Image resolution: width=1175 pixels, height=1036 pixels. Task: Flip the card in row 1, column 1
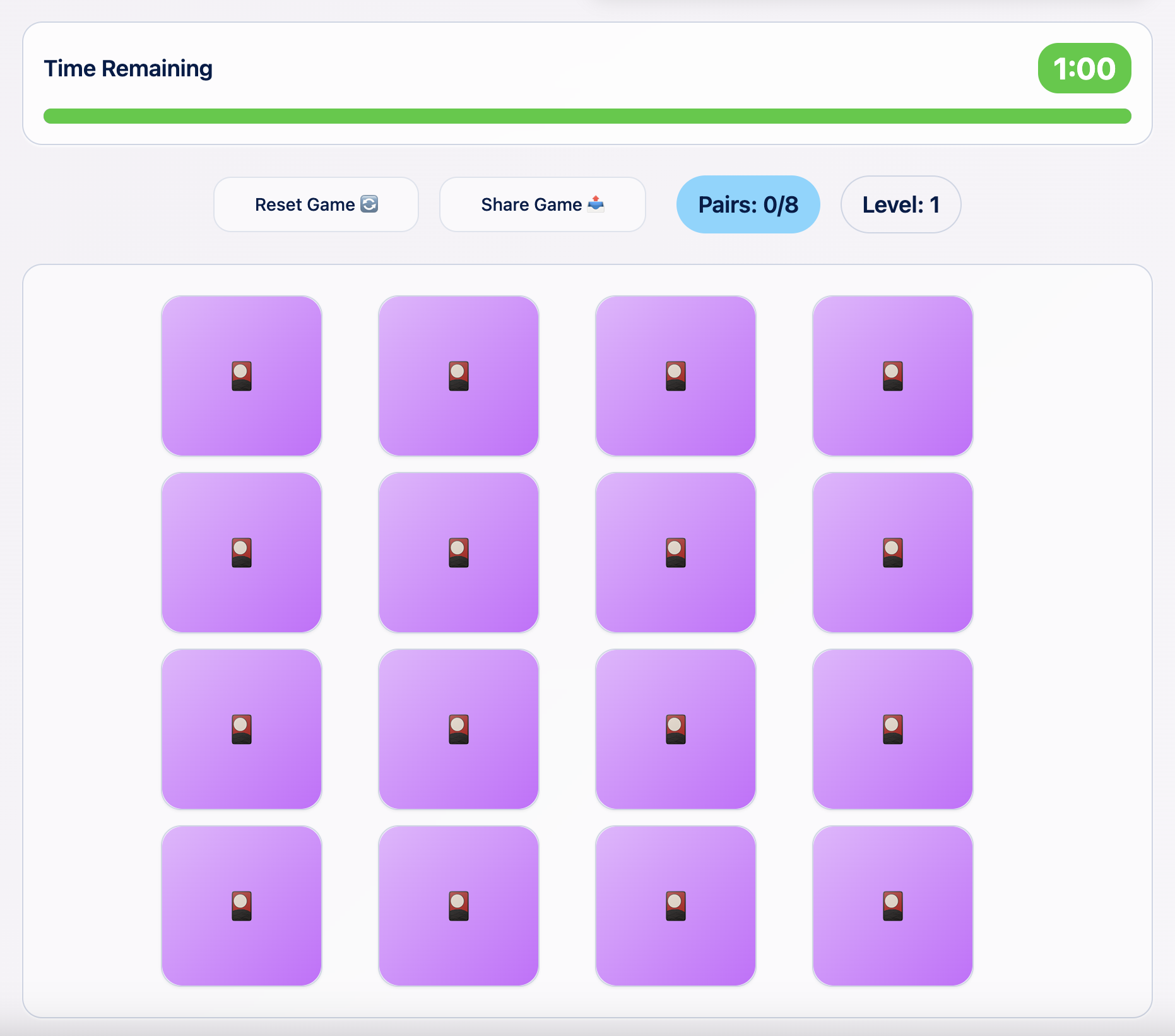(242, 376)
